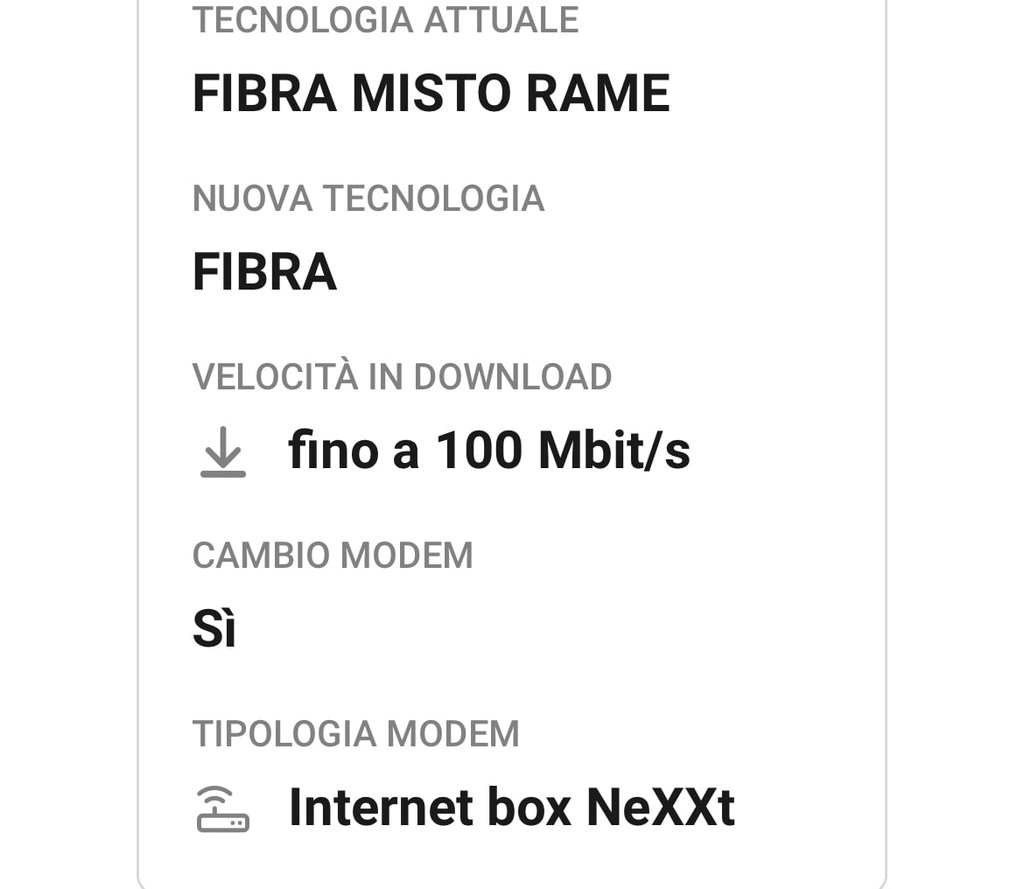Select the 'Internet box NeXXt' text

(511, 808)
